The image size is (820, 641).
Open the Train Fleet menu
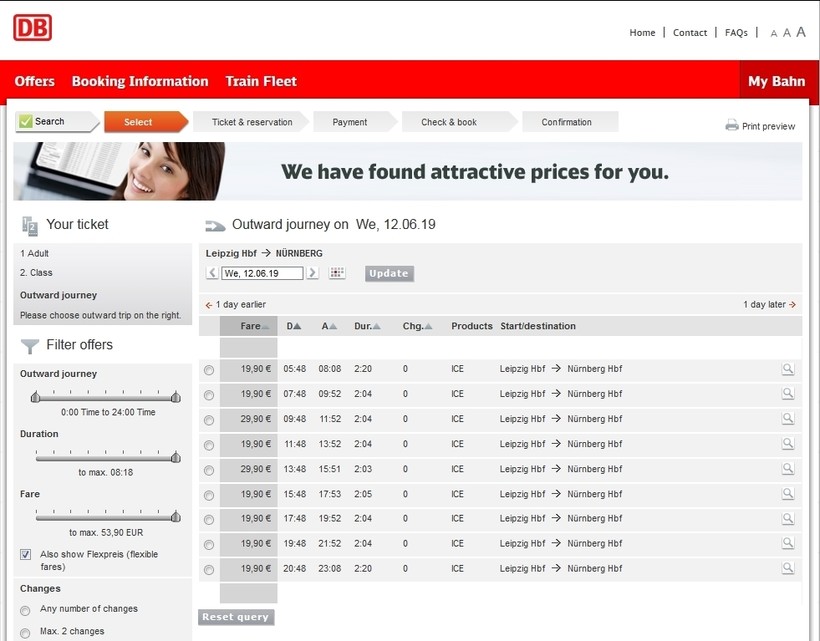click(x=261, y=81)
